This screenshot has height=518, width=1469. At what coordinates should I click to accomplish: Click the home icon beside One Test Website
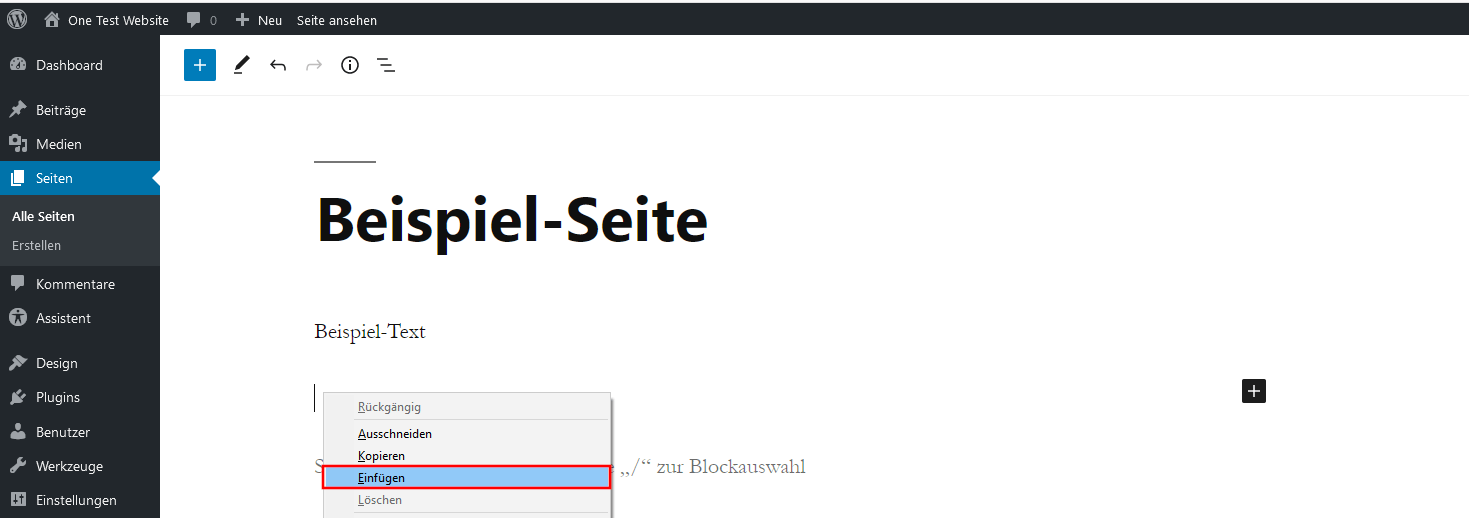coord(52,19)
